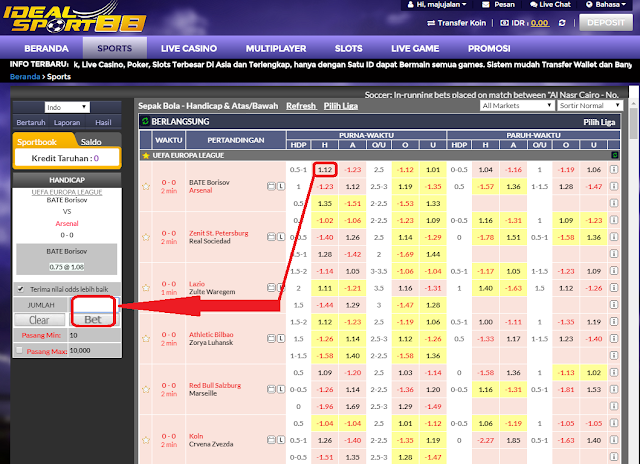Open the LIVE GAME menu
Screen dimensions: 640x464
pos(415,48)
